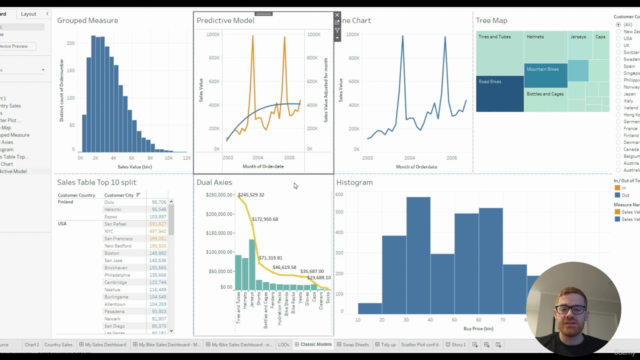The width and height of the screenshot is (640, 360).
Task: Select Grouped Measure in the sheets list
Action: [15, 135]
